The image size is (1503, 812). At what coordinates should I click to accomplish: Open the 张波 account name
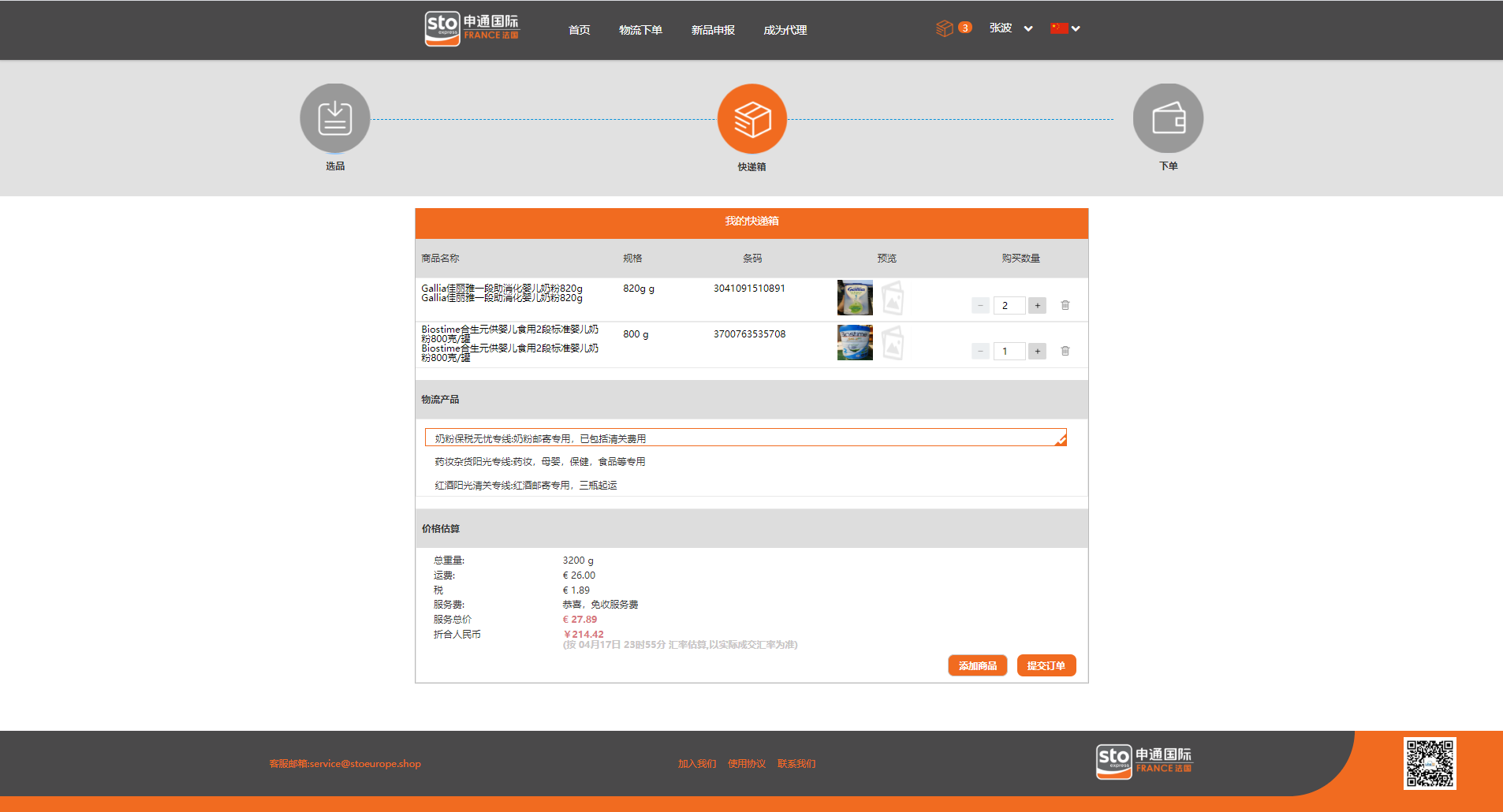click(1001, 28)
